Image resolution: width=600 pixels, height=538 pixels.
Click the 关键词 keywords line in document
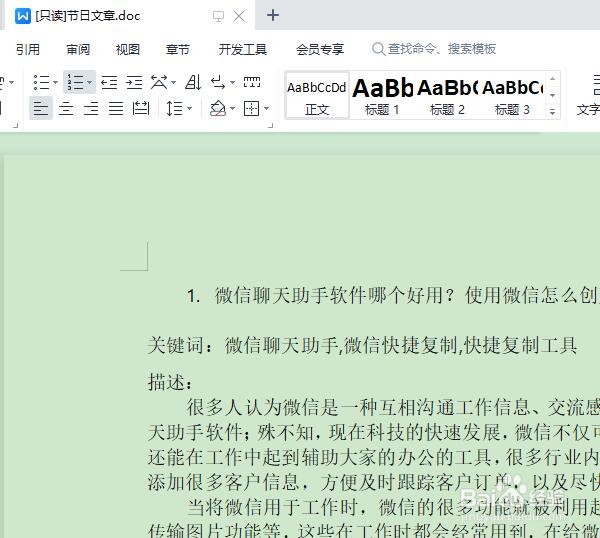(362, 346)
